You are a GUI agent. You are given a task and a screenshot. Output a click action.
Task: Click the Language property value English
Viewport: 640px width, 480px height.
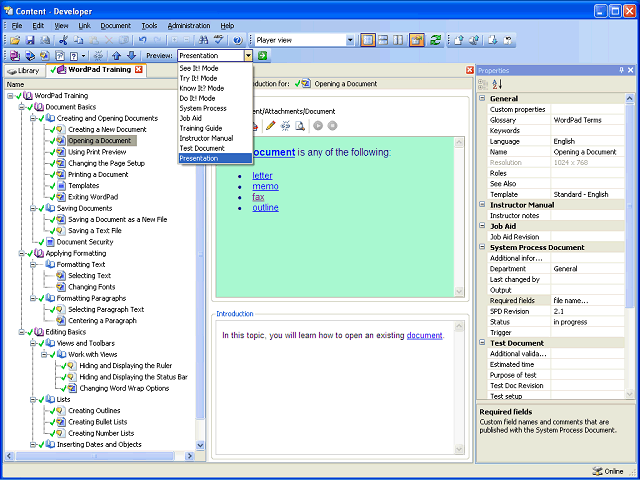tap(566, 142)
